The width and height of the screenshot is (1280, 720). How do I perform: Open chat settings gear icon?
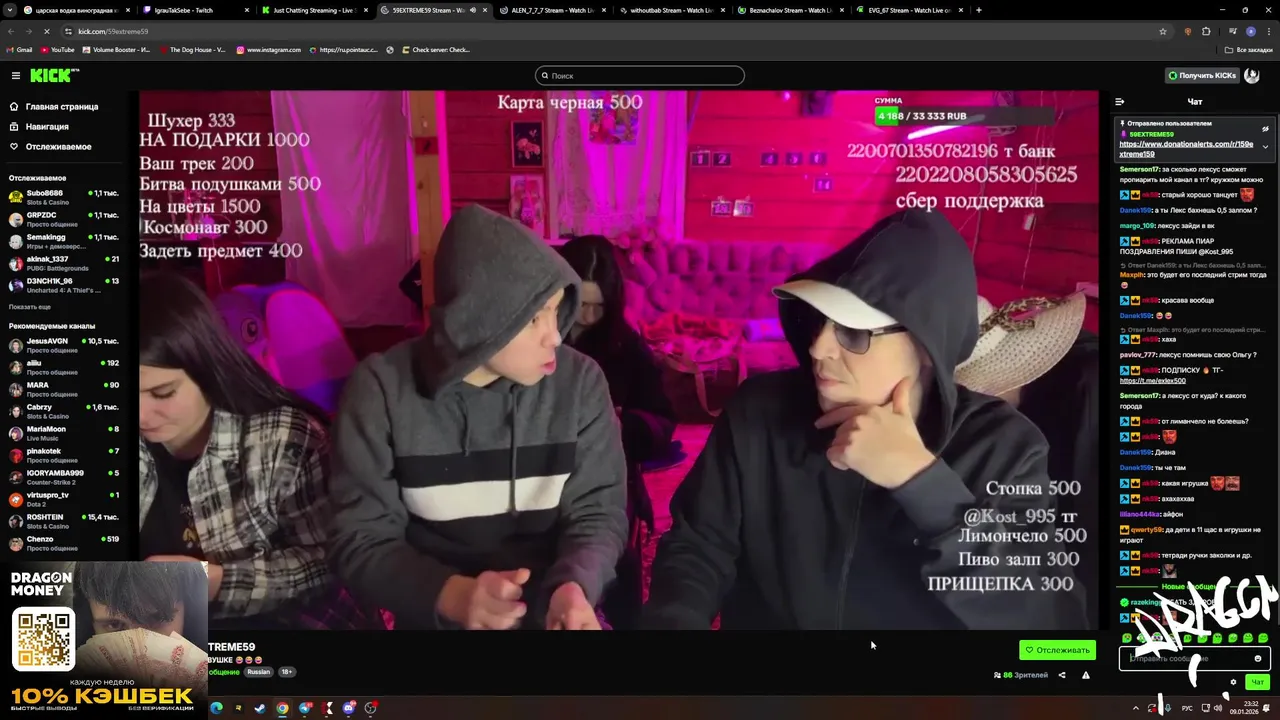1233,682
